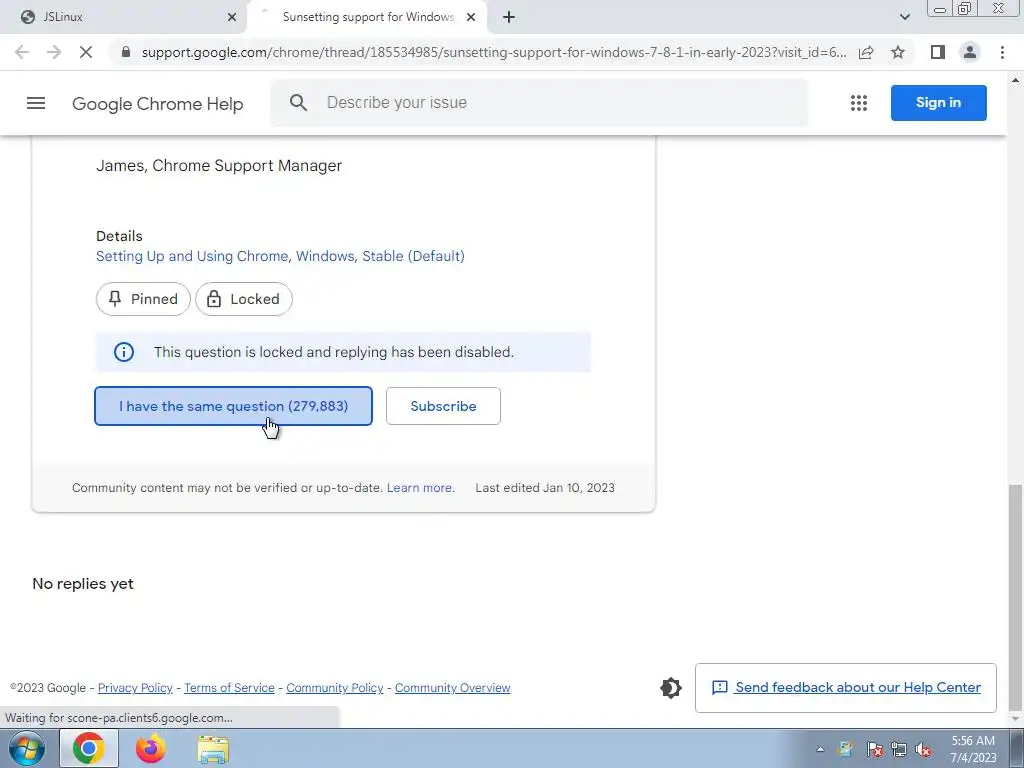Click the Pinned chip

point(143,299)
